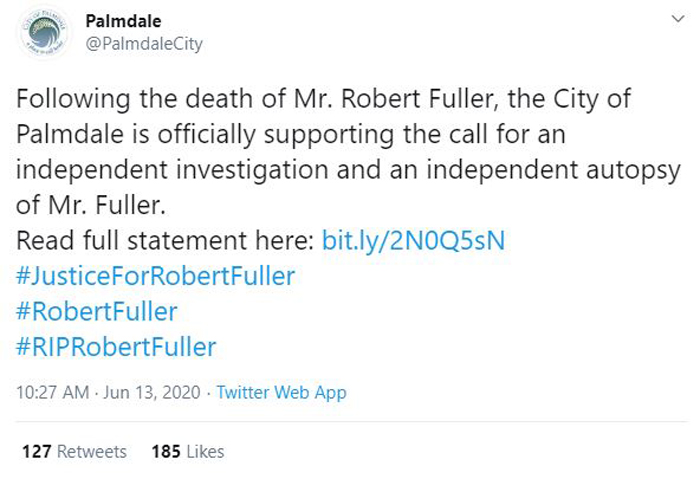Open the @PalmdaleCity handle link
The image size is (700, 479).
[144, 44]
